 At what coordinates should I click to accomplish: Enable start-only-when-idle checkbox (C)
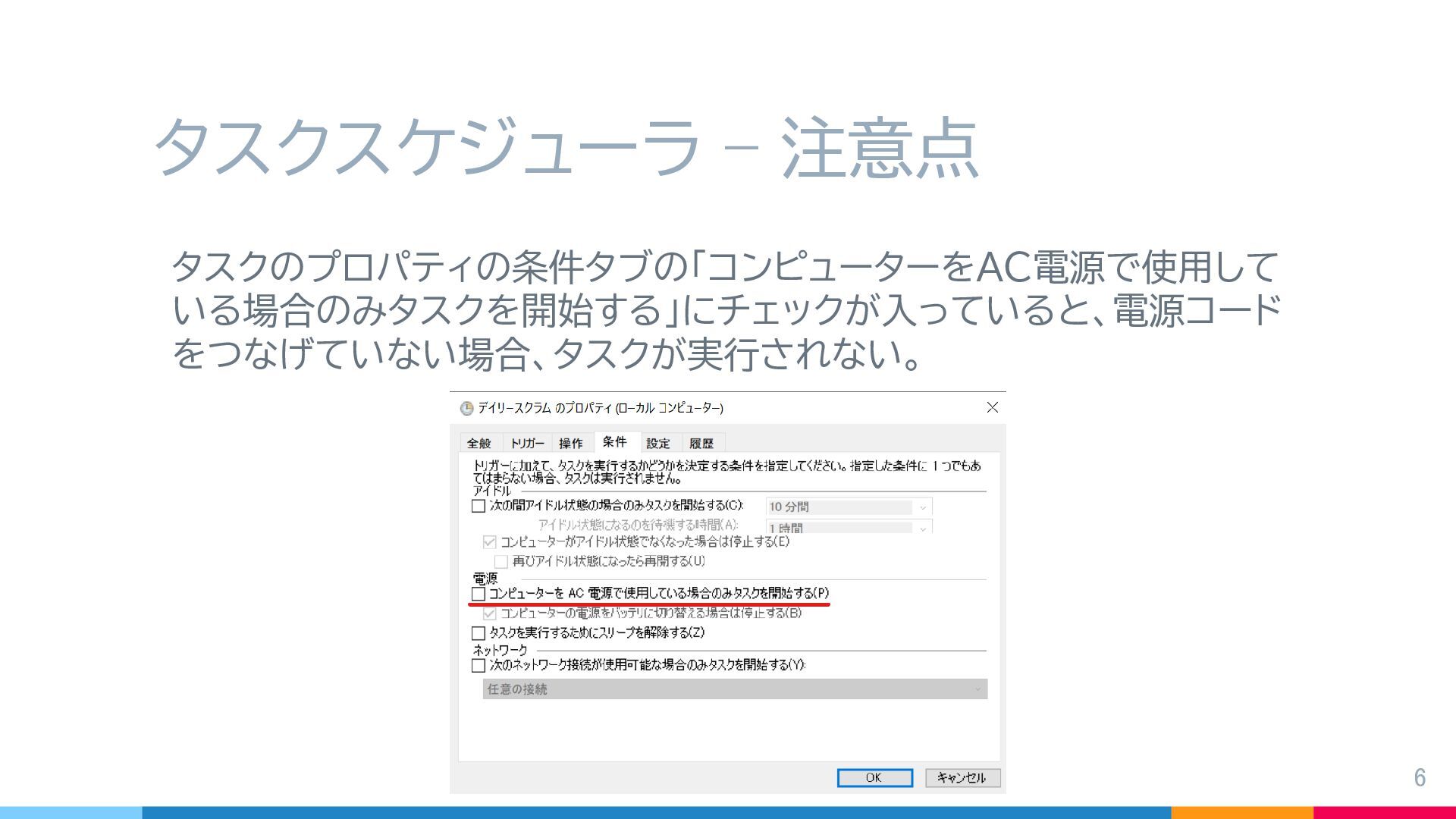[479, 506]
